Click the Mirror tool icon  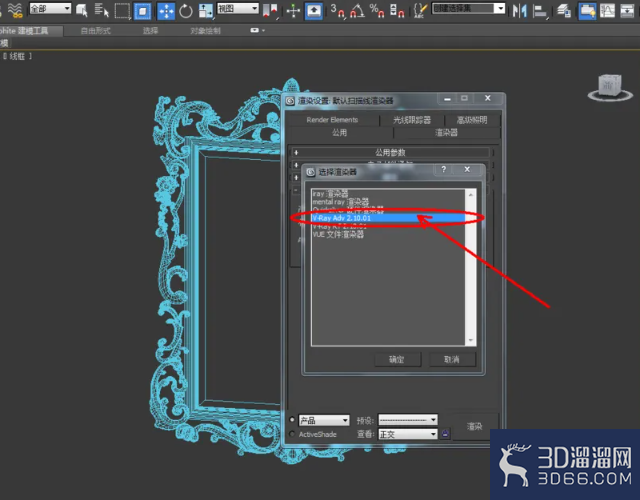(x=520, y=11)
